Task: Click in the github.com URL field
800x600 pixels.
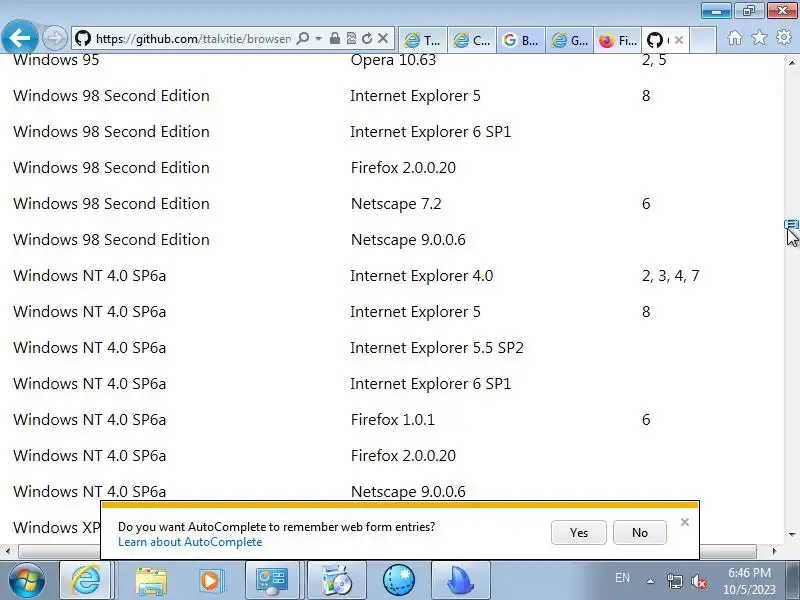Action: (x=193, y=39)
